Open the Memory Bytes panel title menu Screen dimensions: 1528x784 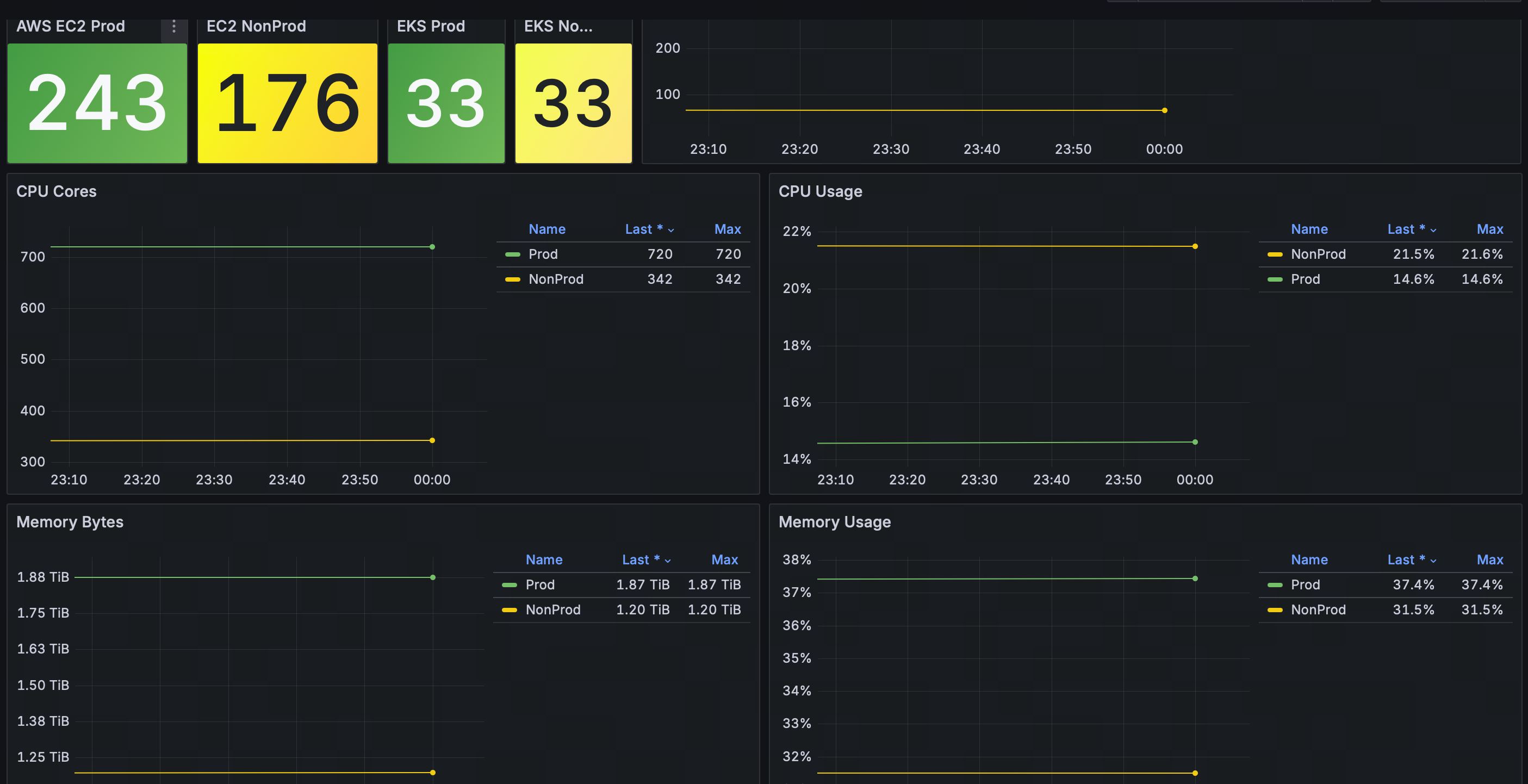pyautogui.click(x=70, y=522)
